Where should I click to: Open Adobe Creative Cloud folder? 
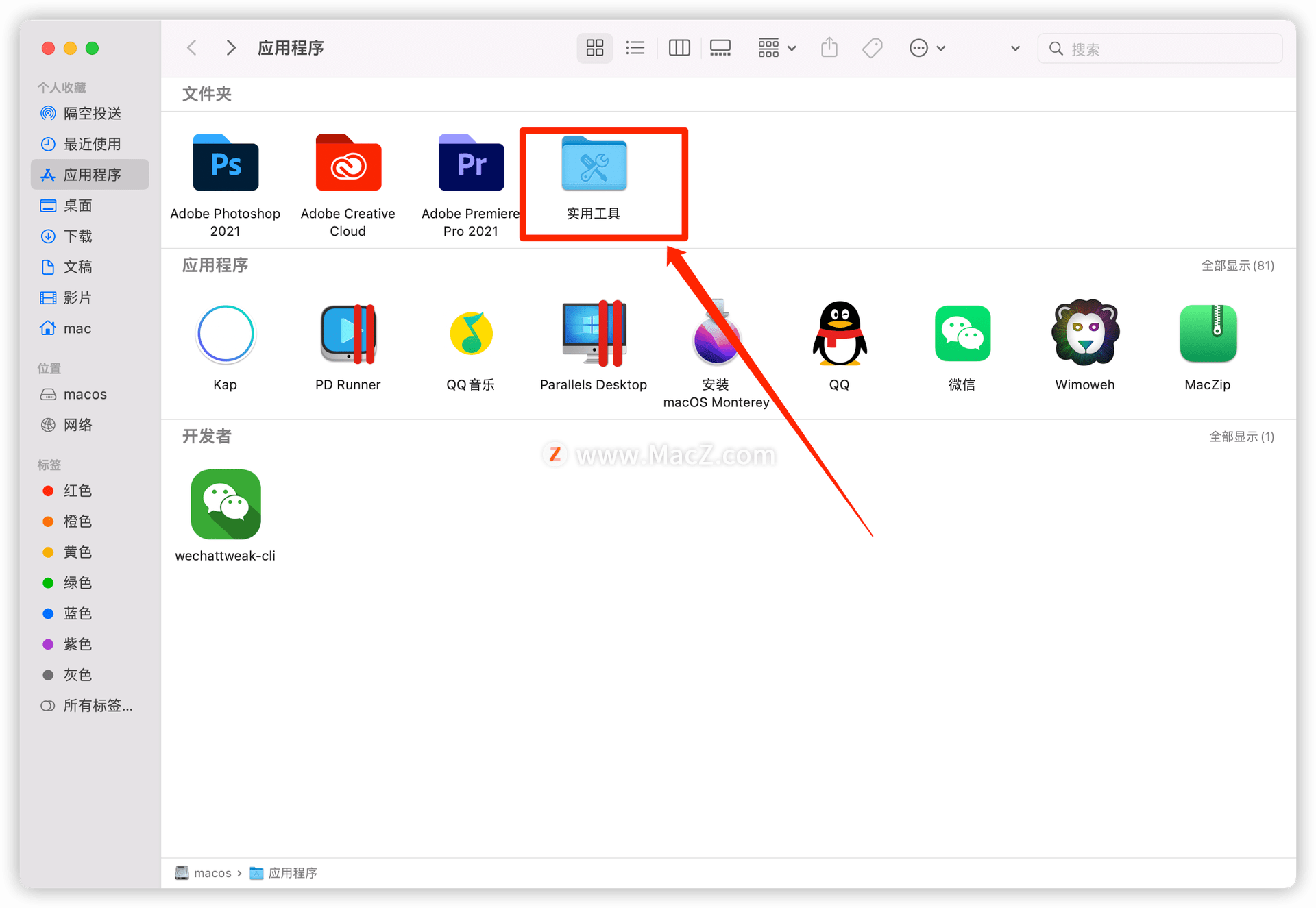(x=348, y=163)
